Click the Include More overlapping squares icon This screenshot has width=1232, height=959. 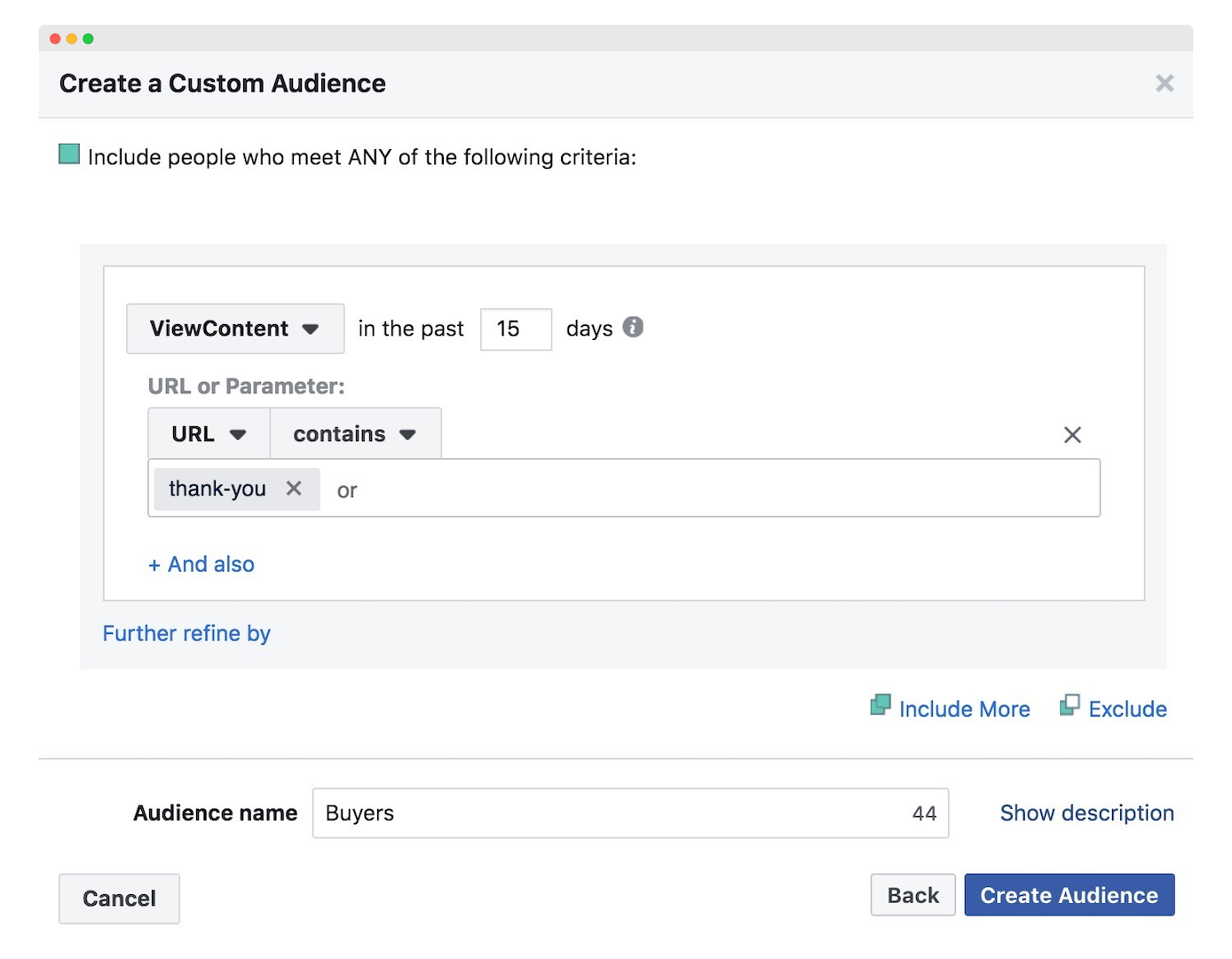coord(881,705)
